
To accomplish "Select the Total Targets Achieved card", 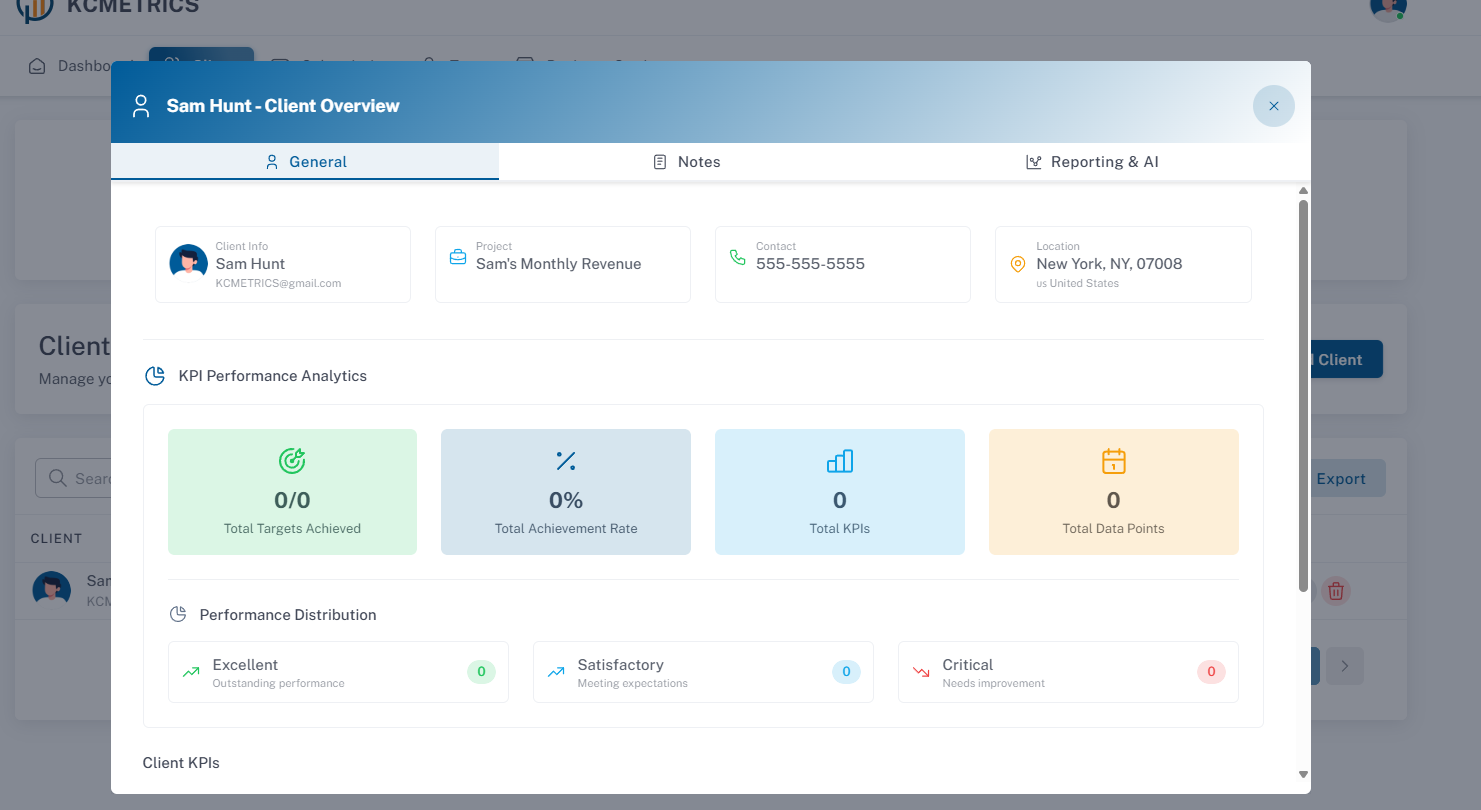I will 292,492.
